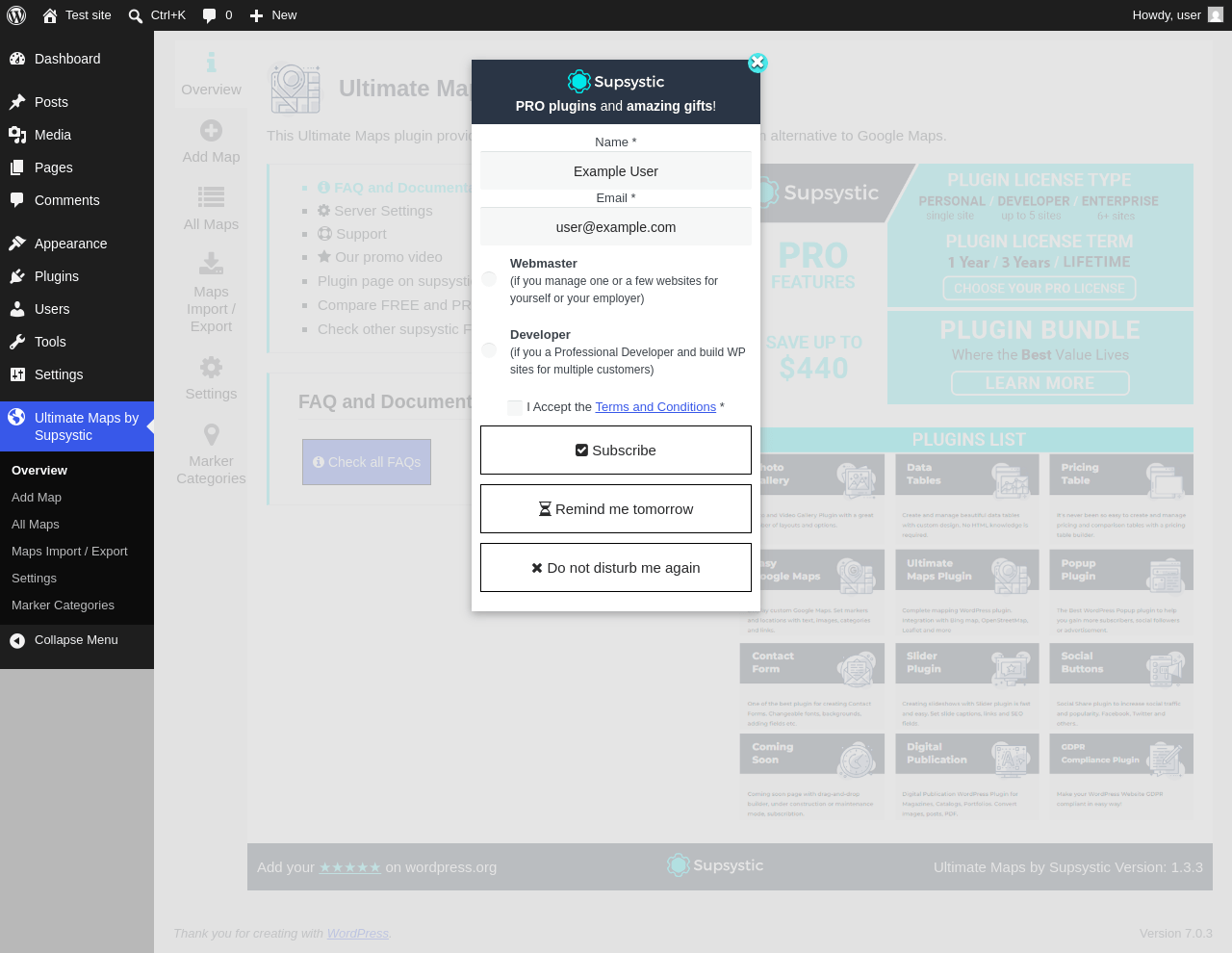Click the Contact Form plugin thumbnail
Screen dimensions: 1232x953
point(812,684)
